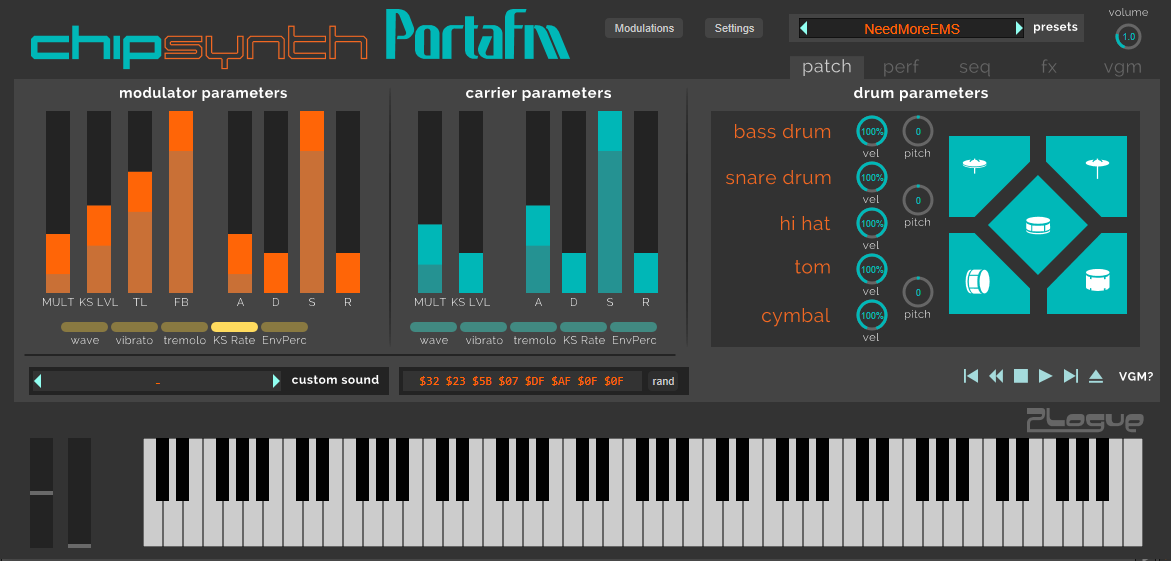Image resolution: width=1171 pixels, height=561 pixels.
Task: Open the seq tab
Action: [x=974, y=67]
